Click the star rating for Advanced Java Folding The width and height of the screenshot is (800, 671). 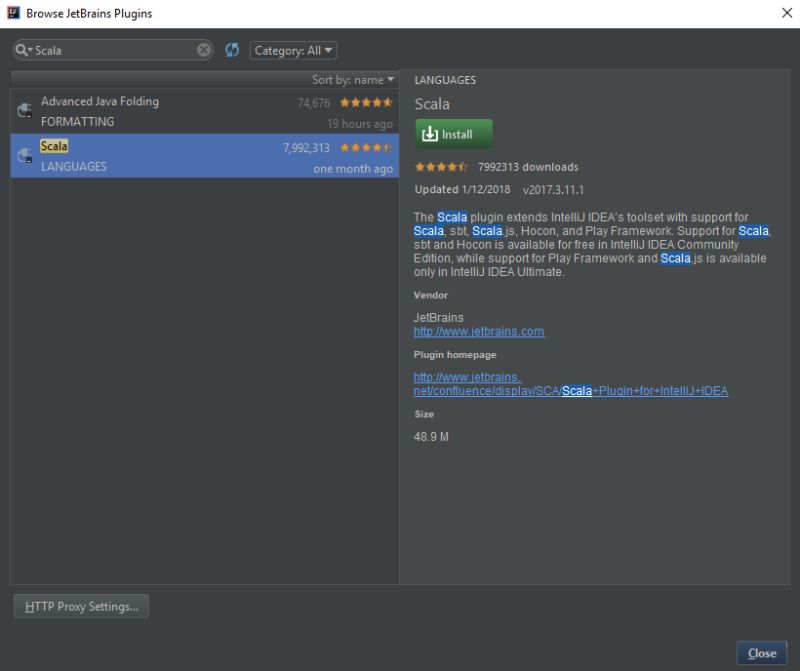click(365, 101)
